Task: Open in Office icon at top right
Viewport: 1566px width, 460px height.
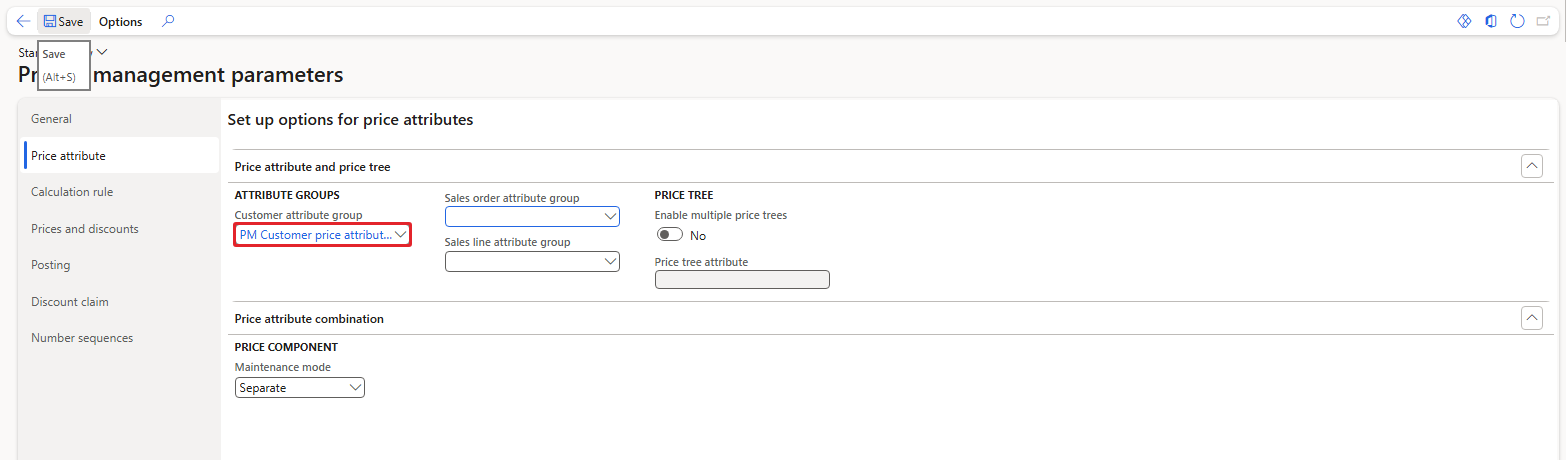Action: (x=1491, y=21)
